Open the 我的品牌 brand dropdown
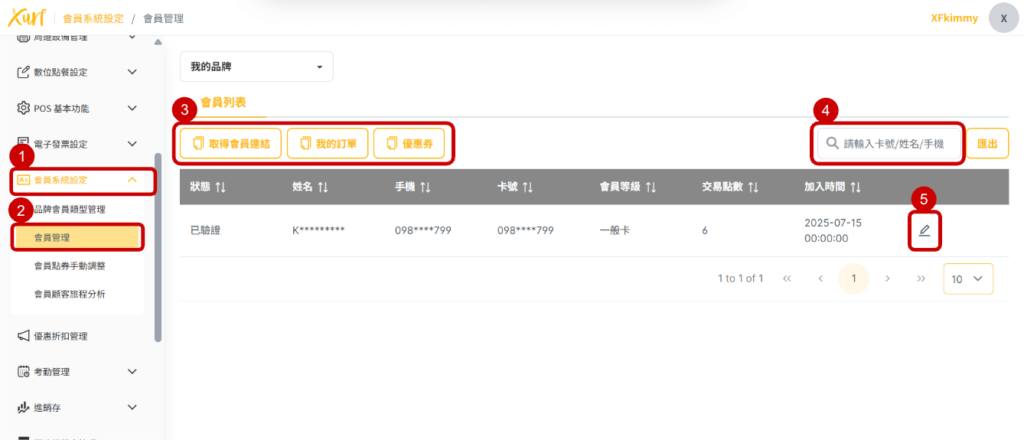Screen dimensions: 1024x440 [x=256, y=67]
